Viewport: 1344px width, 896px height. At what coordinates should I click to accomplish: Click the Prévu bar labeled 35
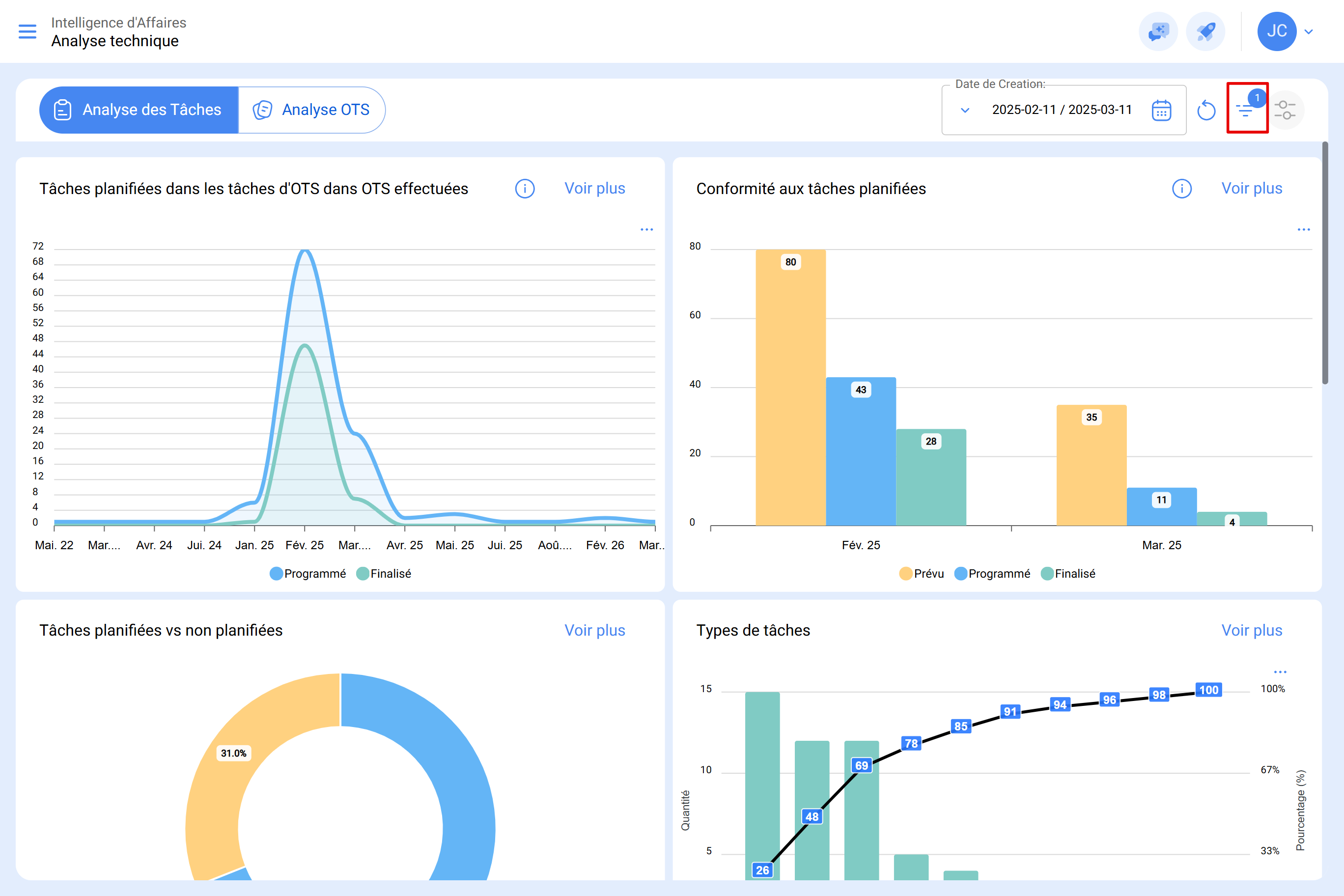(1092, 465)
